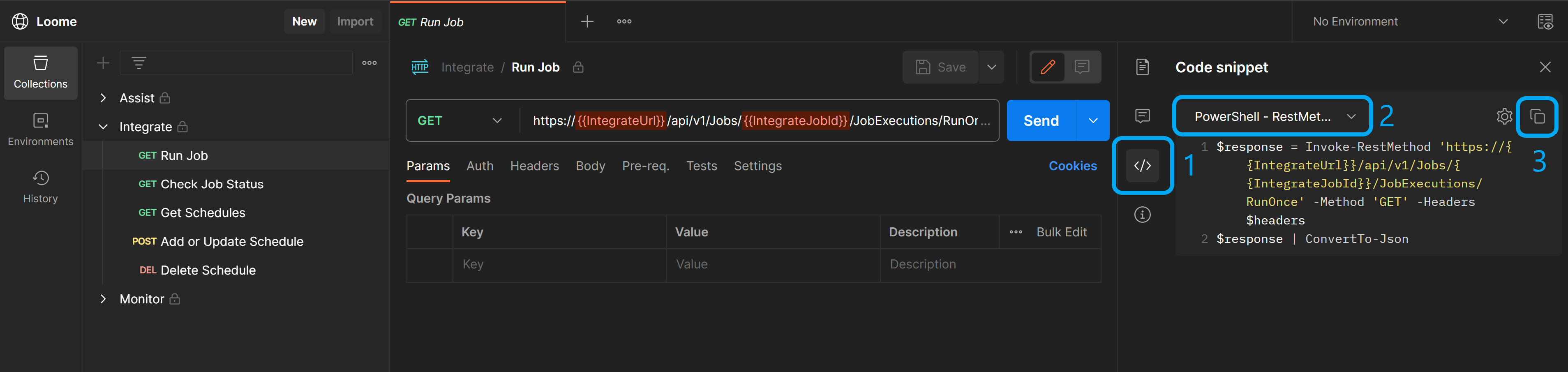Click the Save button

click(x=940, y=67)
